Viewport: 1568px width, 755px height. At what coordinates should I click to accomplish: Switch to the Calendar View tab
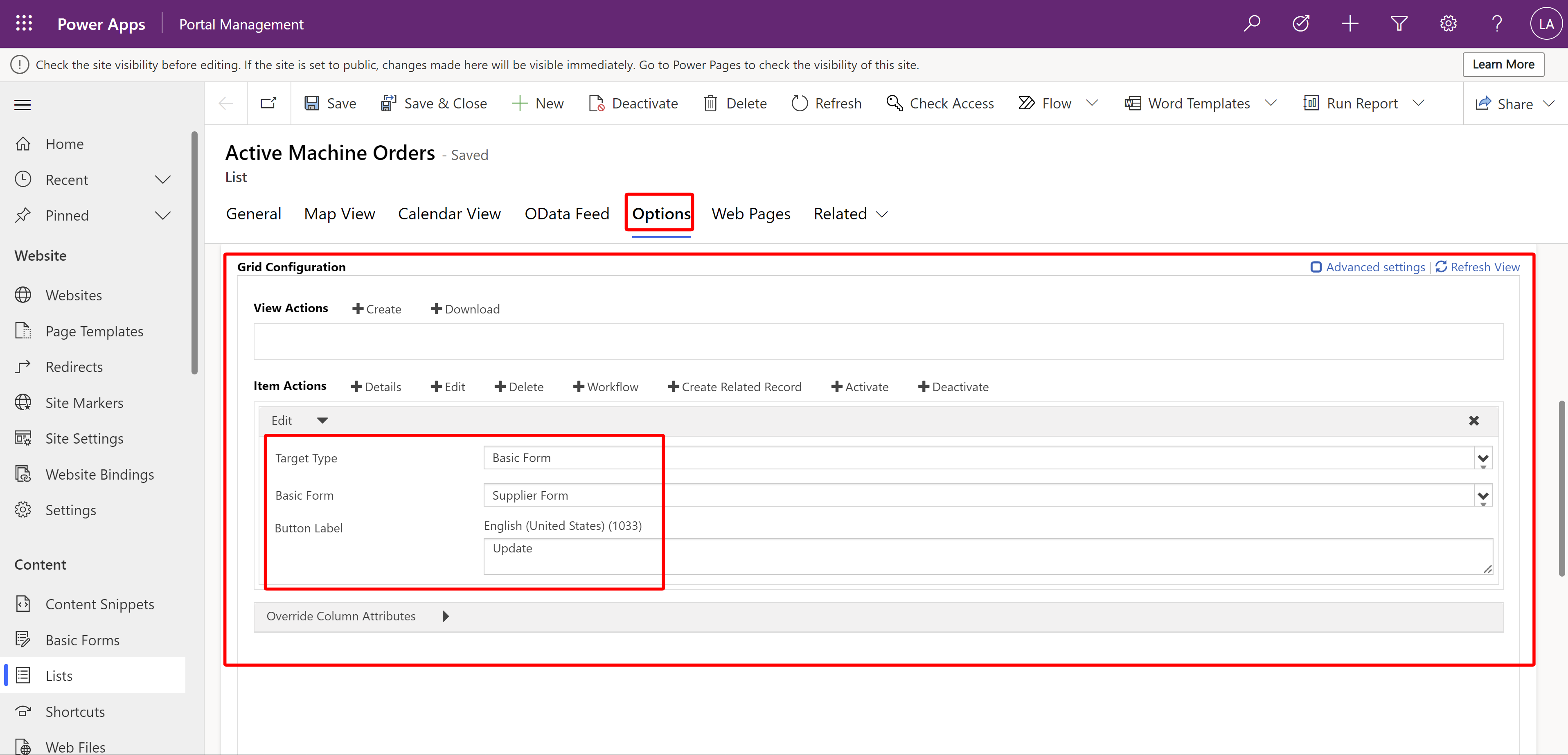click(x=449, y=214)
